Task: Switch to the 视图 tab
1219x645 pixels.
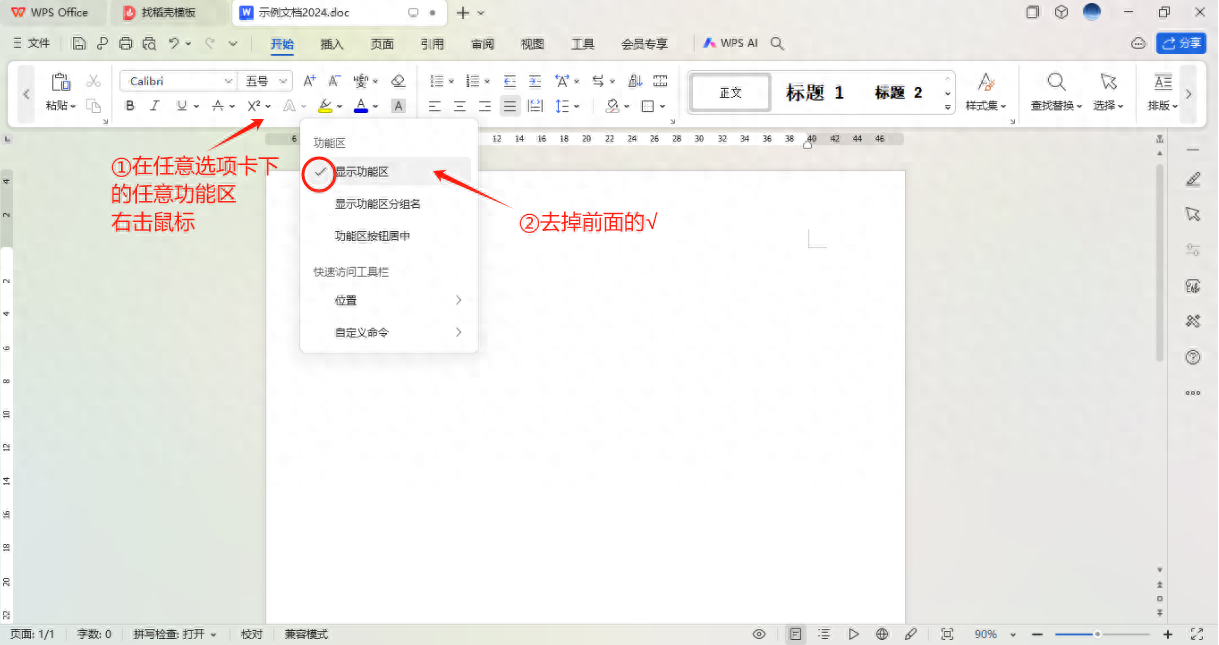Action: [532, 44]
